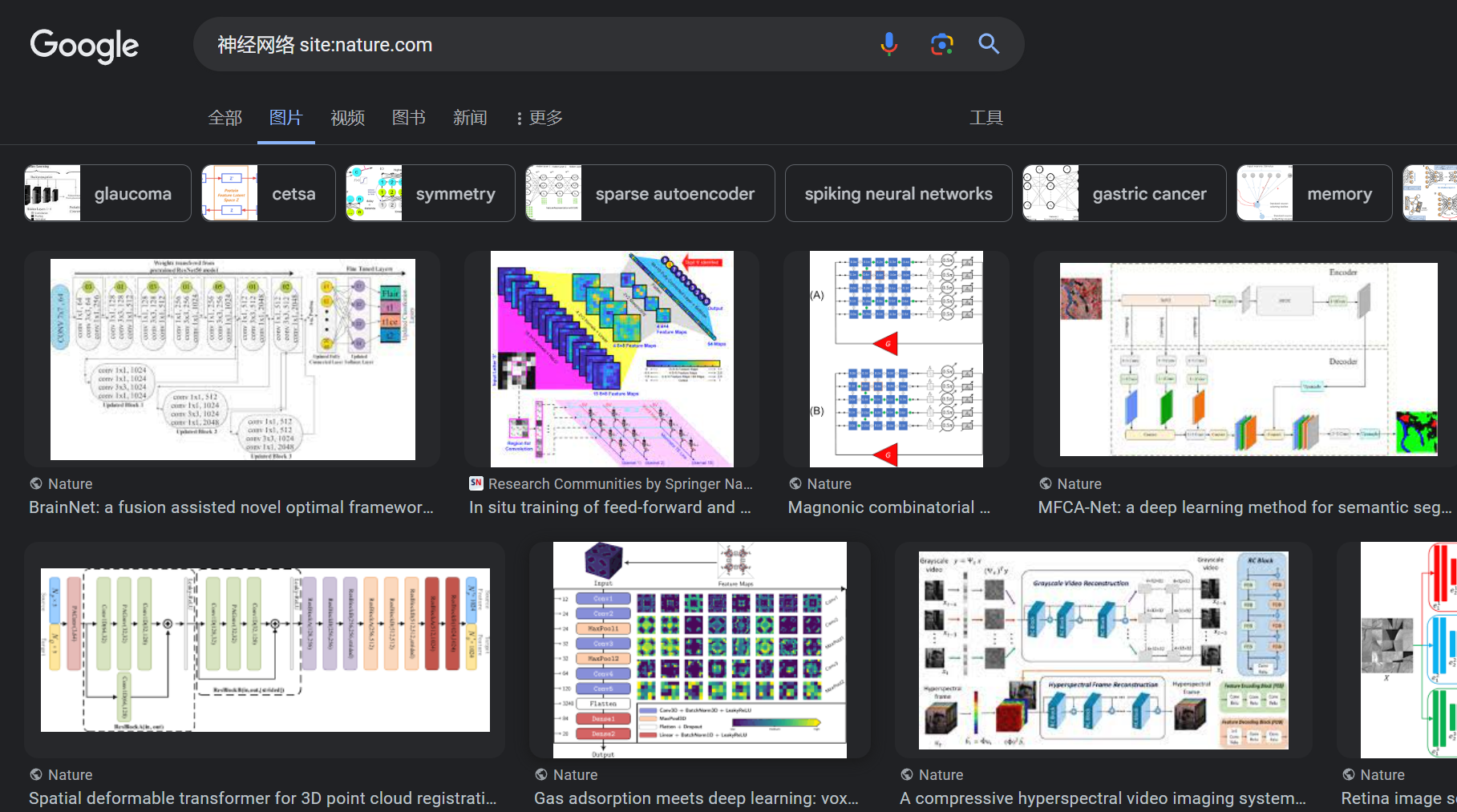Open the hyperspectral video imaging thumbnail
Image resolution: width=1457 pixels, height=812 pixels.
pos(1103,650)
